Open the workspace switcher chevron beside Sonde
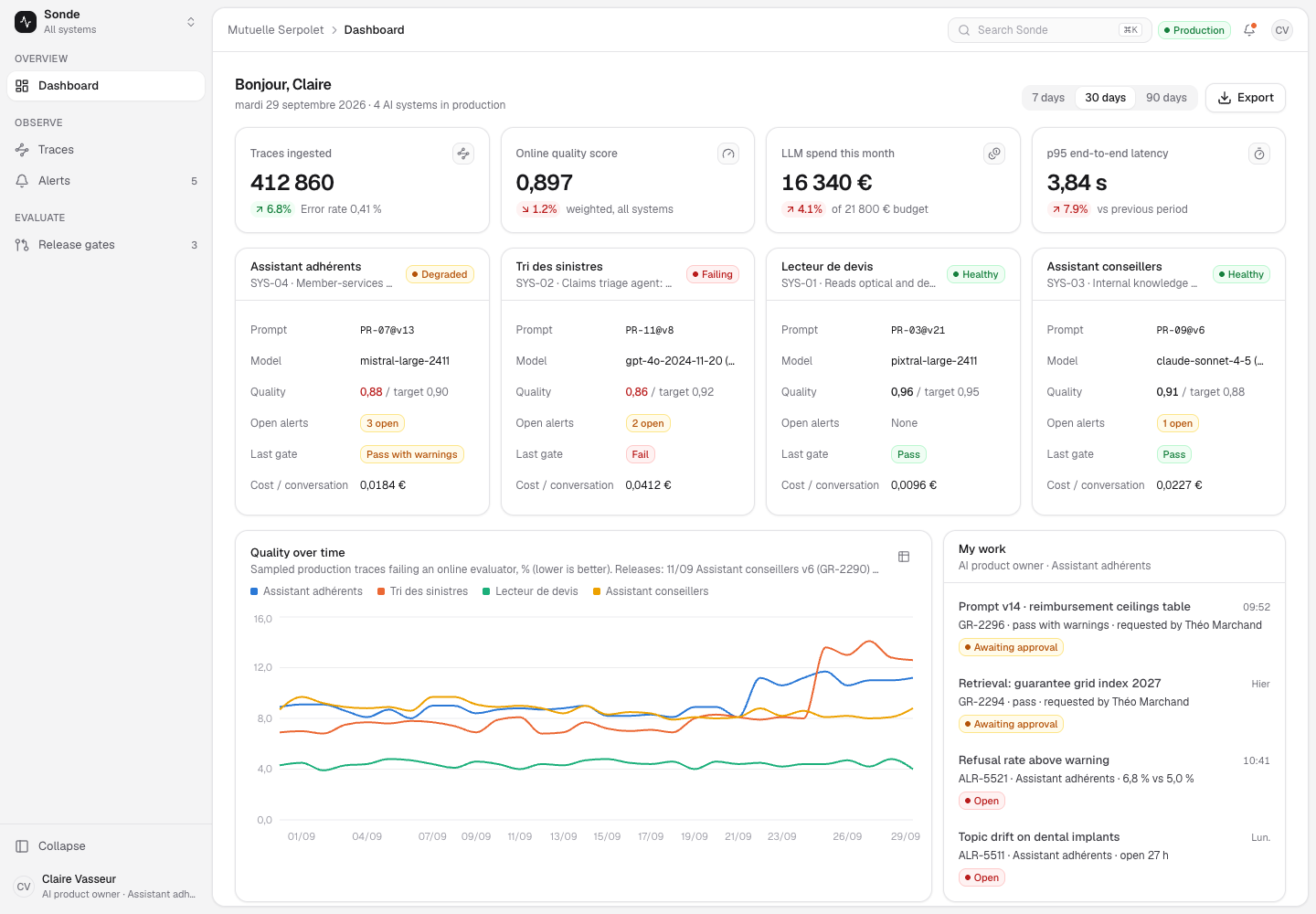Screen dimensions: 1316x914 pos(191,22)
